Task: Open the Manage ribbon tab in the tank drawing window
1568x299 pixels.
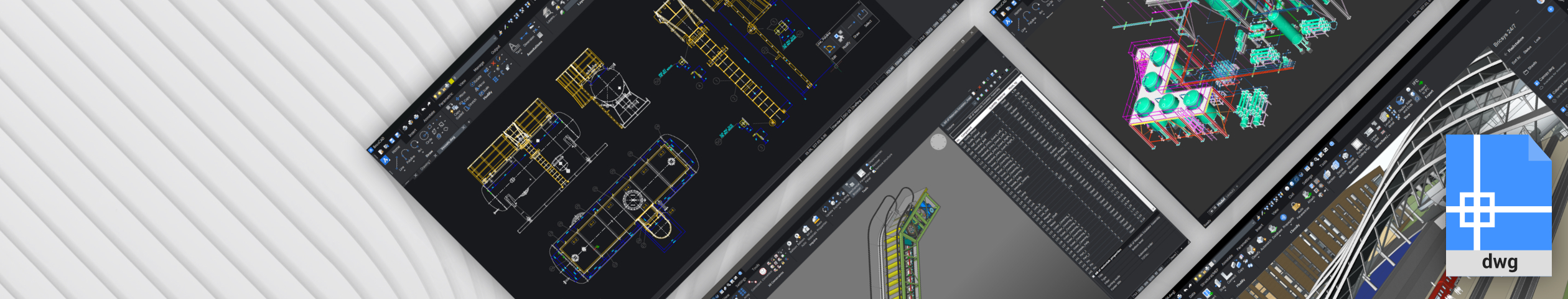Action: (478, 67)
